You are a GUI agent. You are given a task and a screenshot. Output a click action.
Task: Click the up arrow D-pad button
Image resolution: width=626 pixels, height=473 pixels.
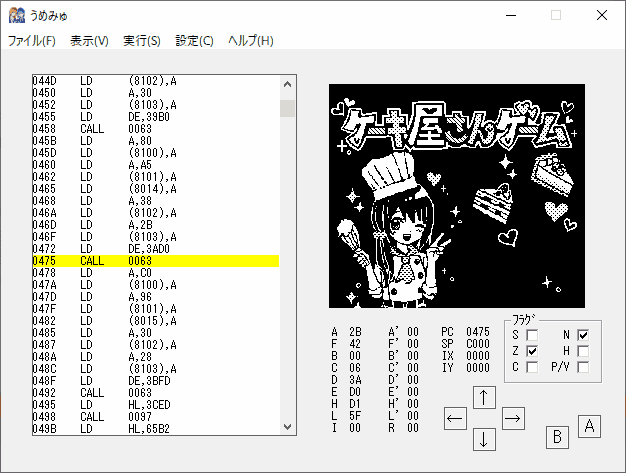pos(484,397)
